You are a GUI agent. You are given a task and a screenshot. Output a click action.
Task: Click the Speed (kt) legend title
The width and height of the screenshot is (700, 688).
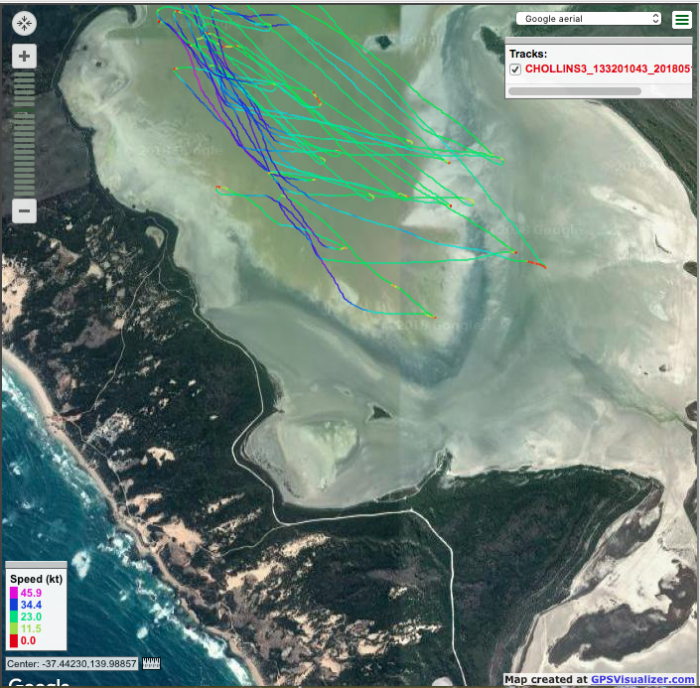click(x=36, y=579)
